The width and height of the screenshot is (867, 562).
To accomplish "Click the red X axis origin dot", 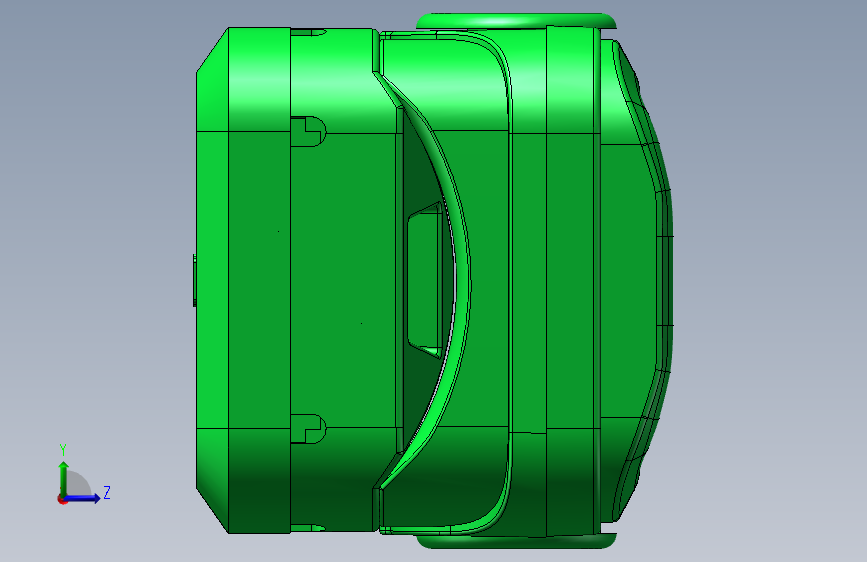I will click(x=62, y=499).
